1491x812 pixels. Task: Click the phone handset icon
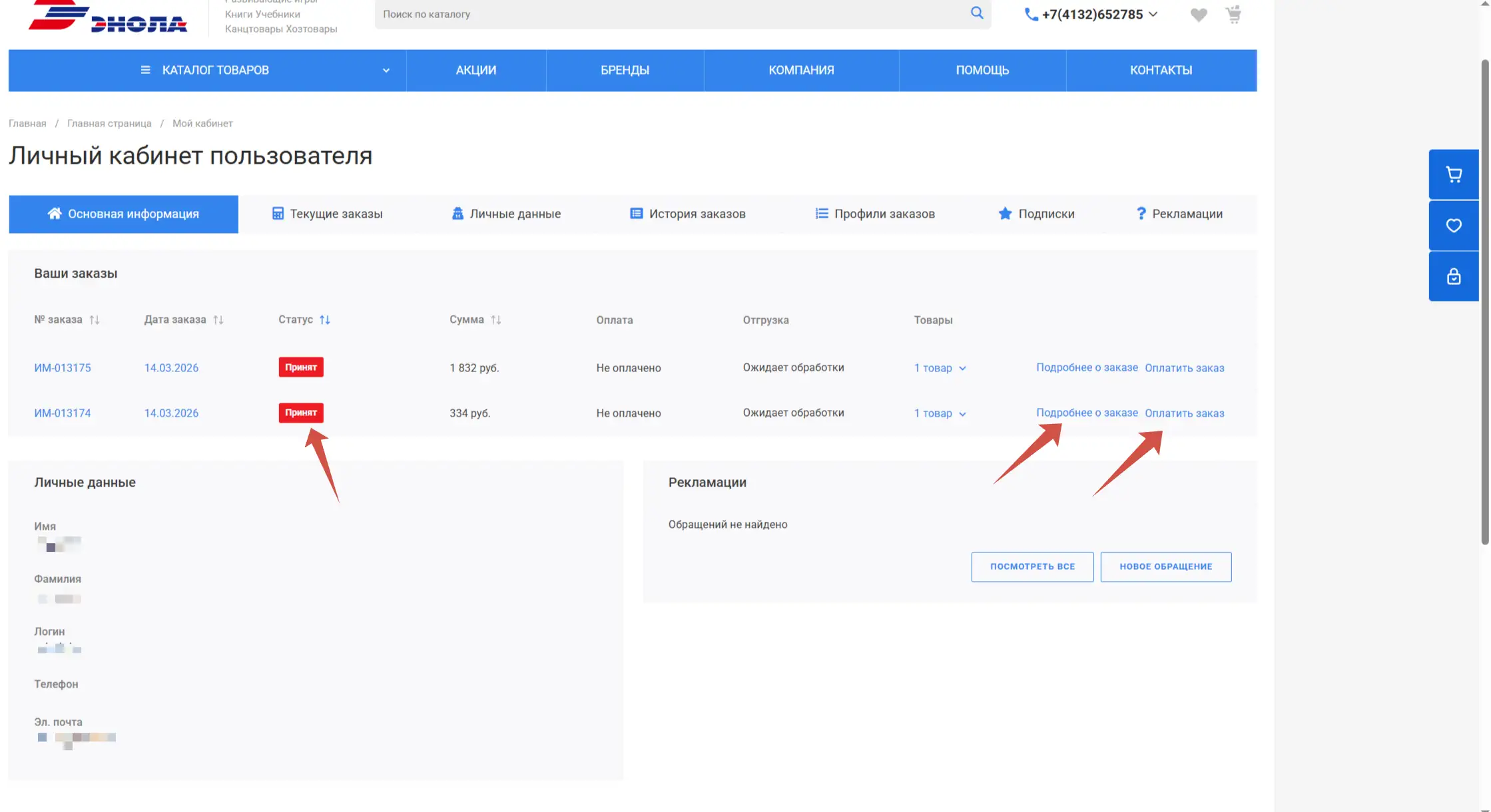[x=1031, y=15]
